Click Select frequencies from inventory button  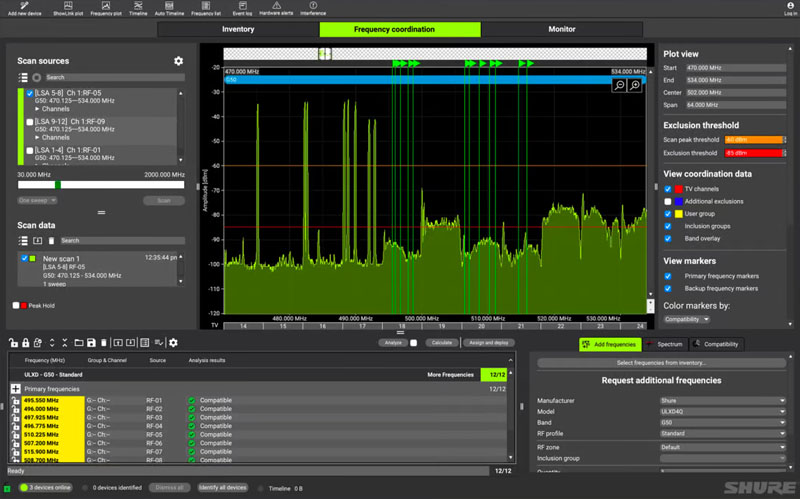pos(663,362)
